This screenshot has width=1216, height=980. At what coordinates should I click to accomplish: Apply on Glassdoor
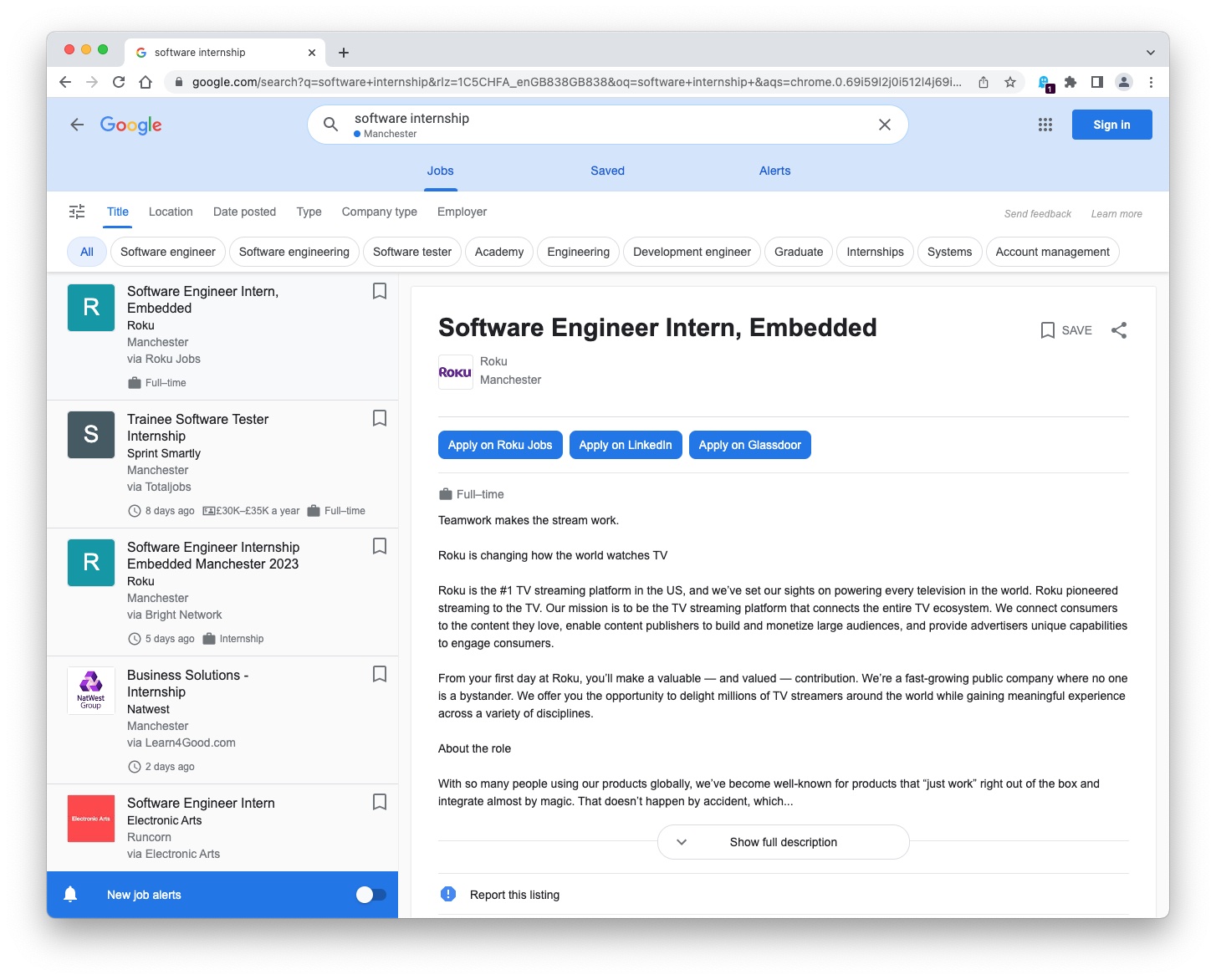[750, 445]
